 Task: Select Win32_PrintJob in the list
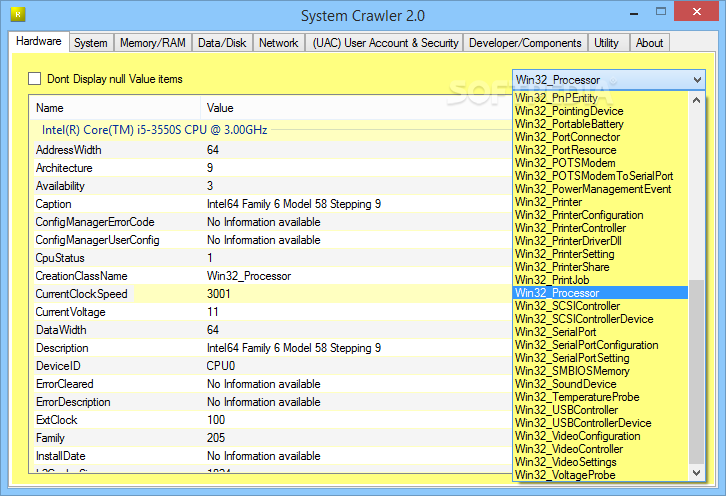tap(601, 279)
